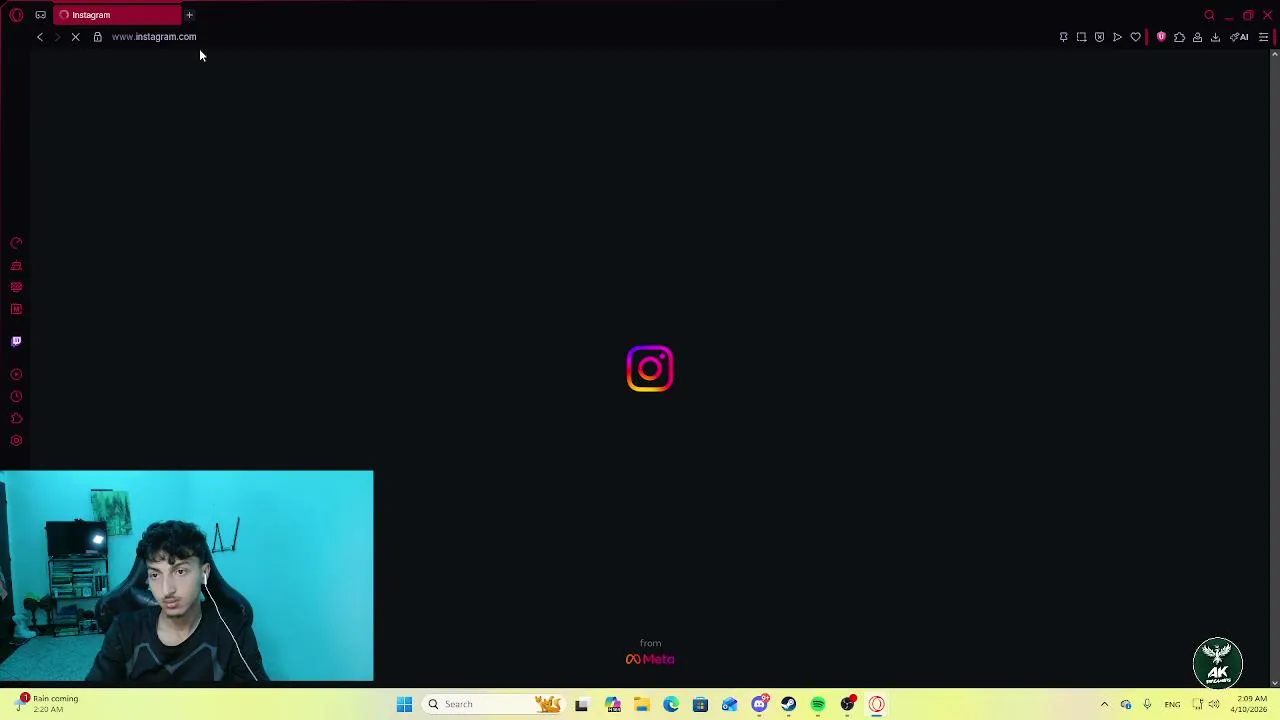Open the profile account icon

[x=1197, y=37]
